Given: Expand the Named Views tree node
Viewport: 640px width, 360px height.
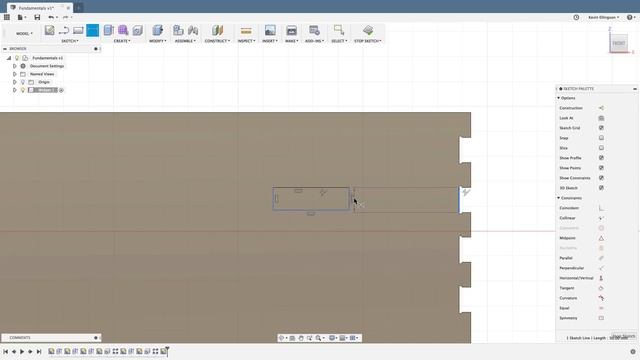Looking at the screenshot, I should click(x=15, y=74).
